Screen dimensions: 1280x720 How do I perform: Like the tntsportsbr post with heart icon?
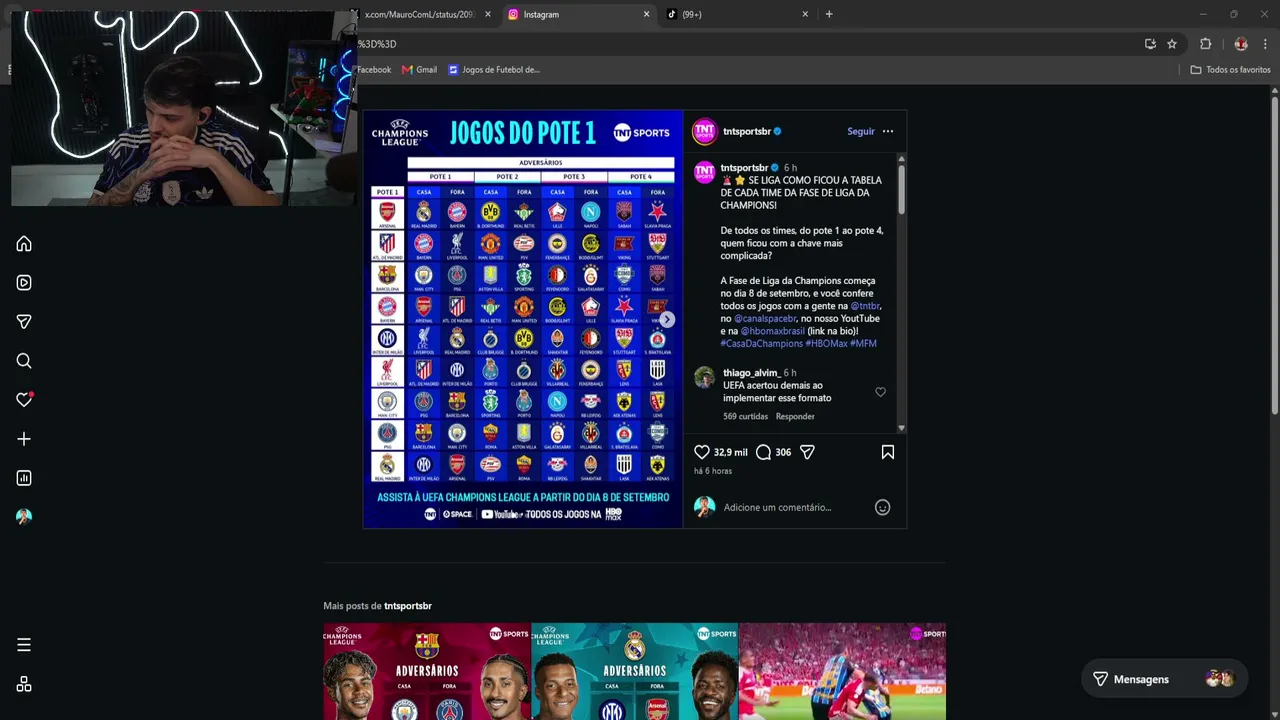point(702,452)
